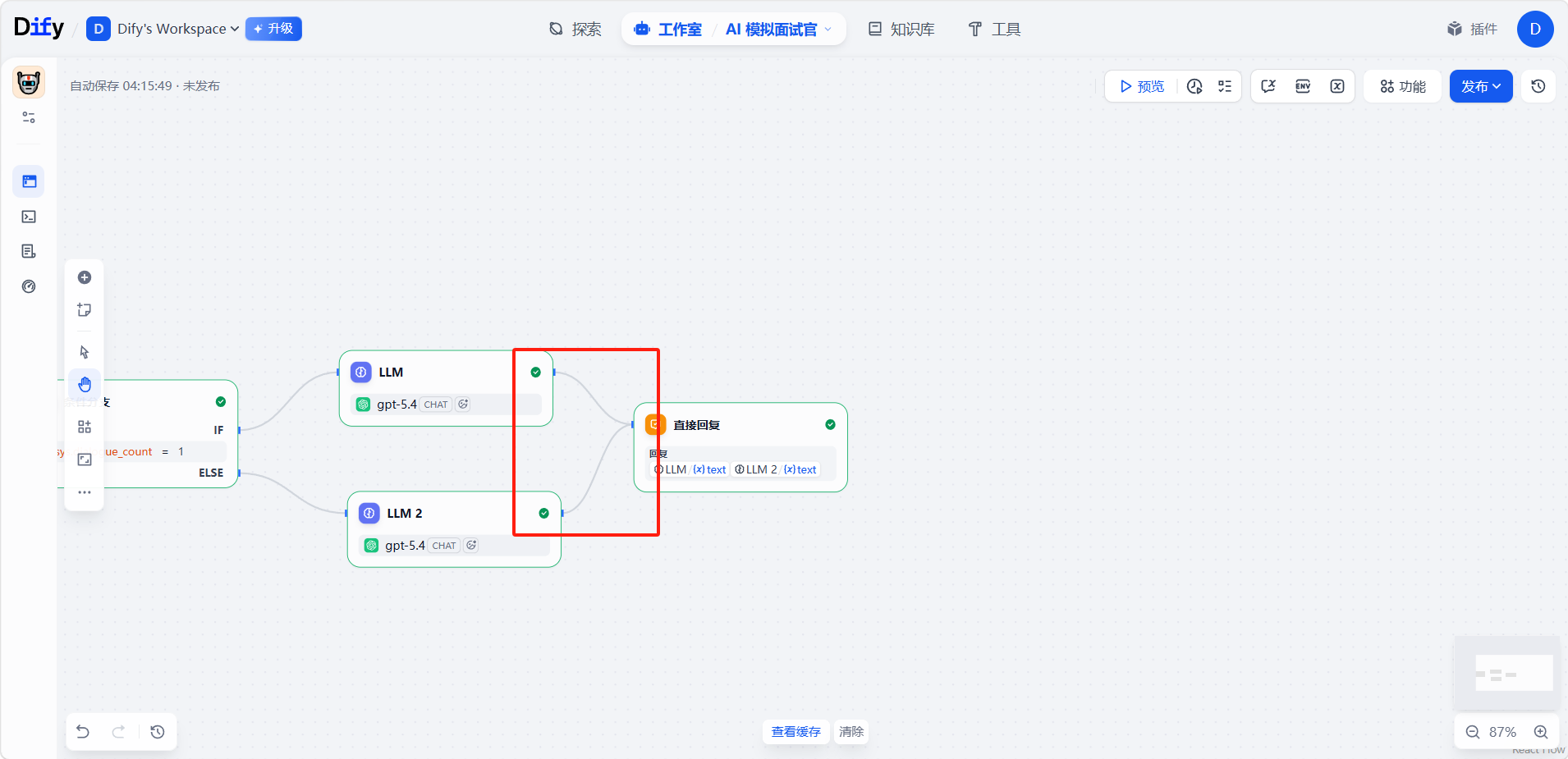
Task: Select the pointer mode tool
Action: 85,352
